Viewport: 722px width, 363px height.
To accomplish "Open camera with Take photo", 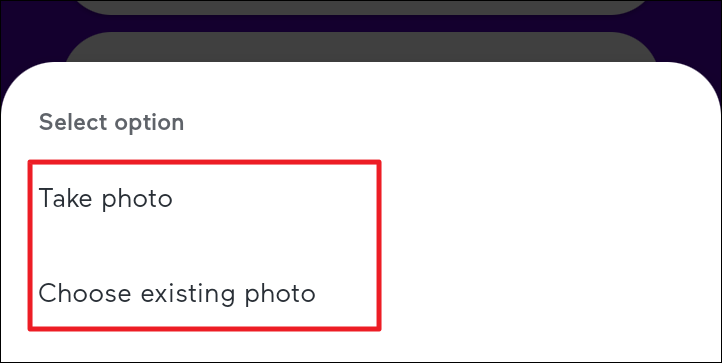I will 105,199.
